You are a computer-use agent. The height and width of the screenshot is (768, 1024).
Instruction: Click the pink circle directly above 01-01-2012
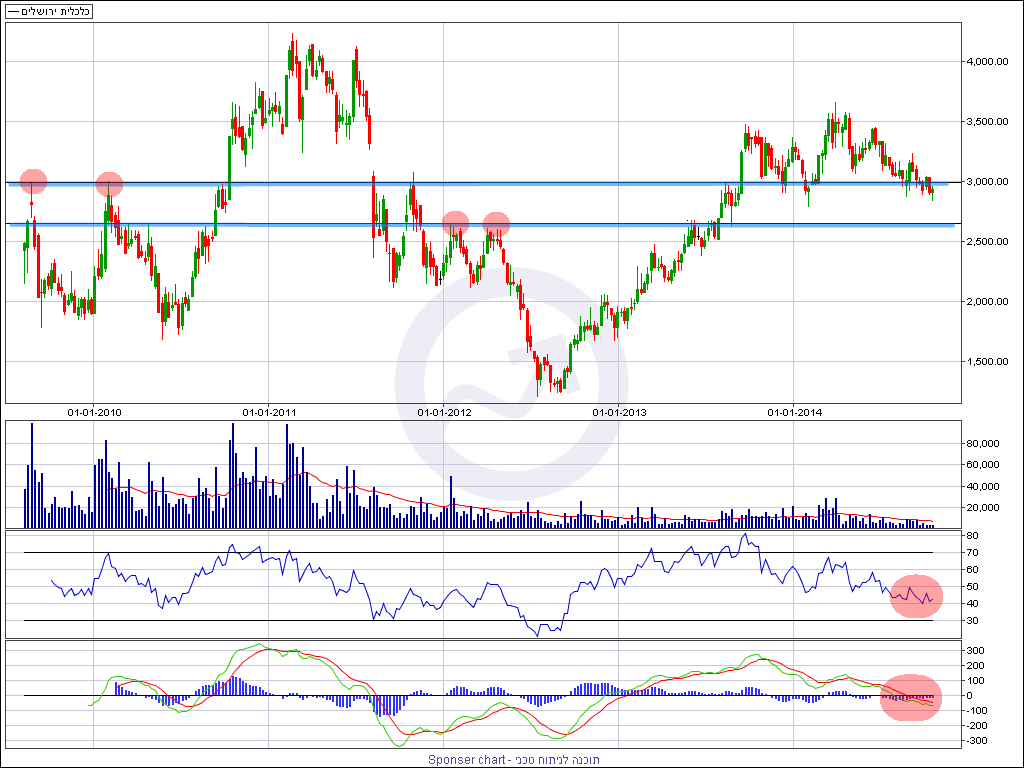coord(455,223)
